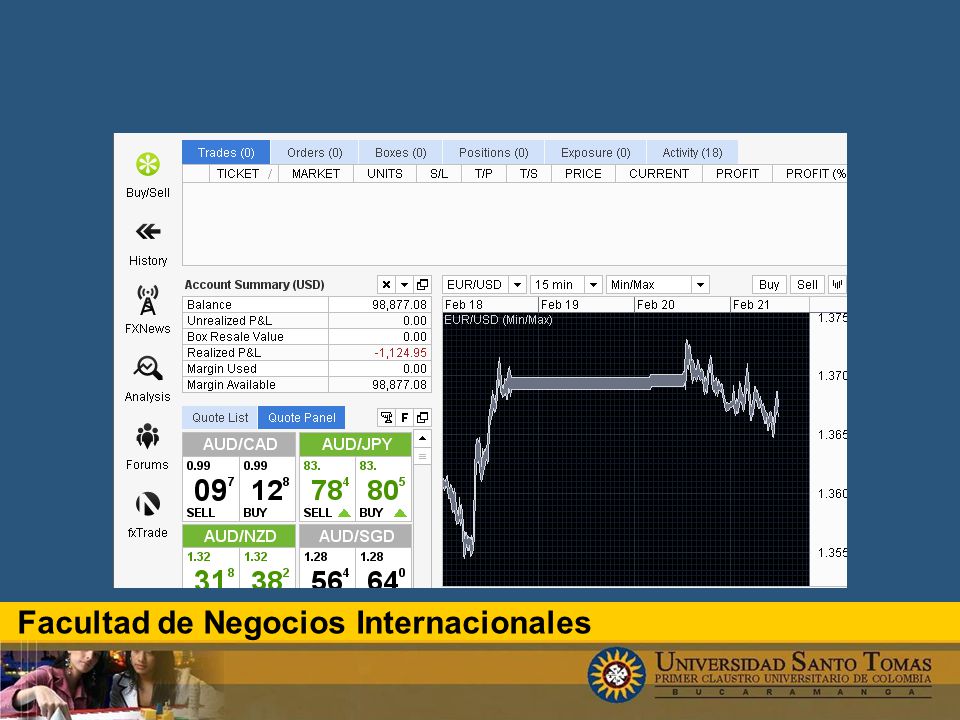This screenshot has height=720, width=960.
Task: Sort by PRICE column header
Action: [583, 174]
